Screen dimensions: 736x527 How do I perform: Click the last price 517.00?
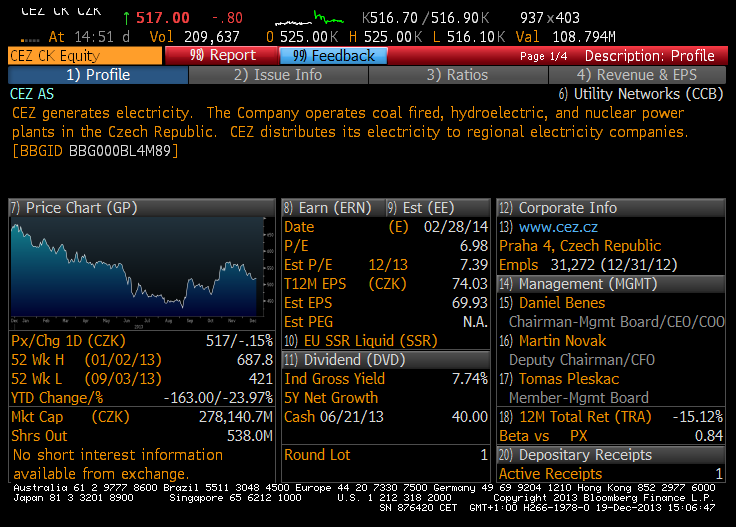pos(162,18)
